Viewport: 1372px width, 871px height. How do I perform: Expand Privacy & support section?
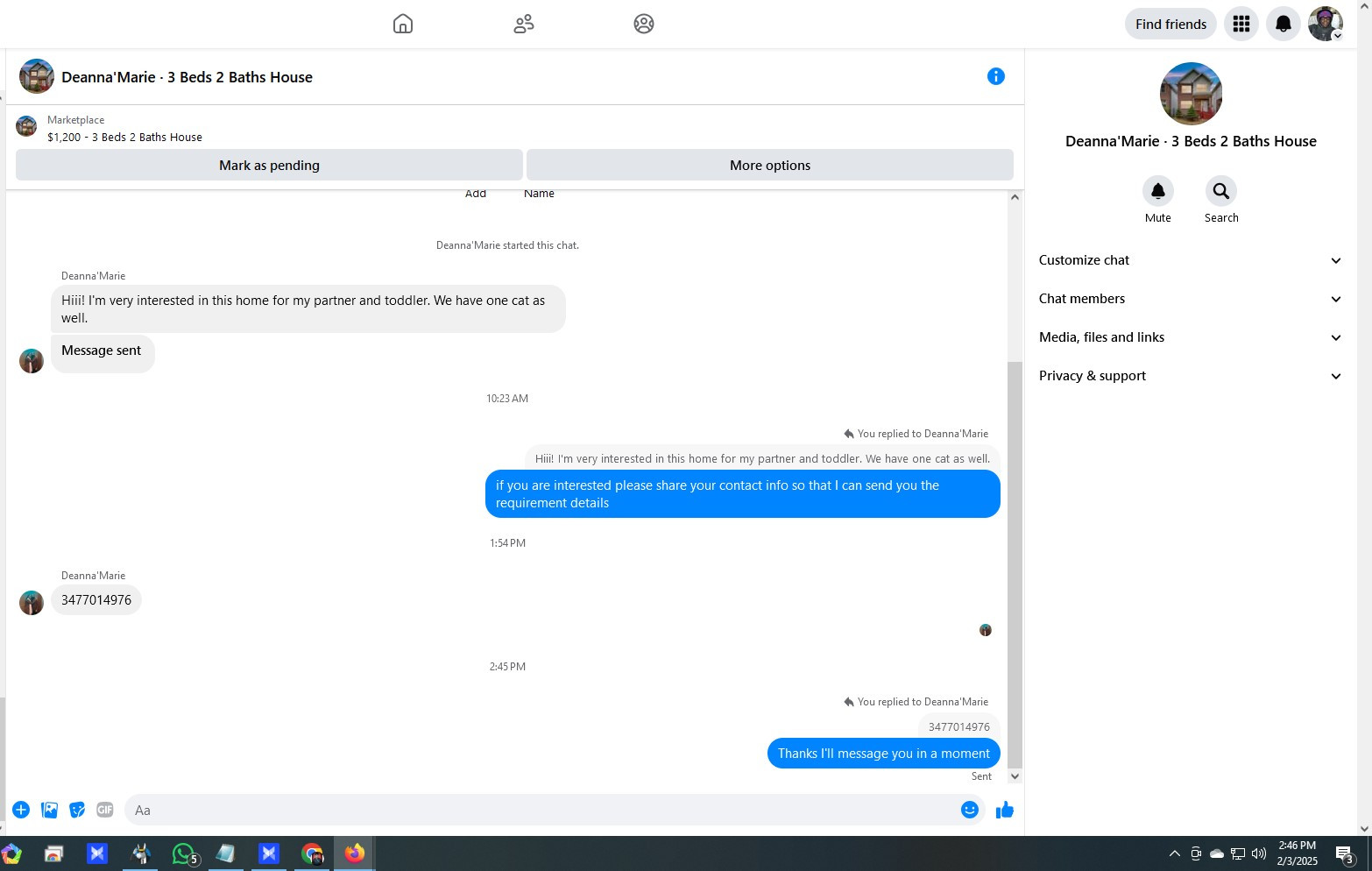click(x=1191, y=376)
